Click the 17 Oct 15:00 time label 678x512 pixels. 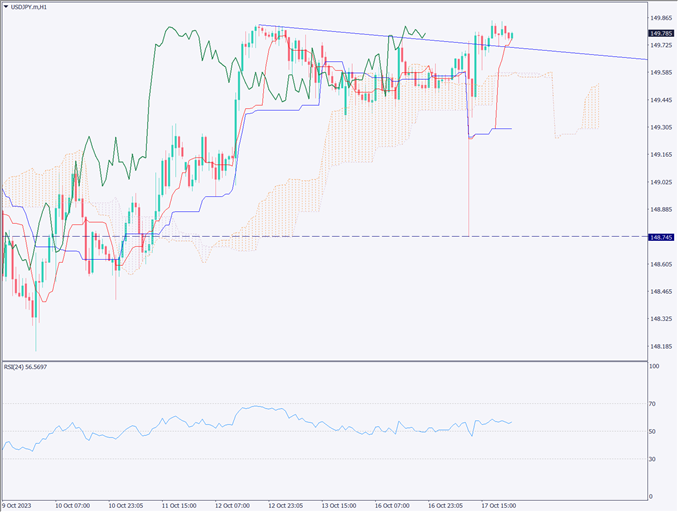(496, 505)
